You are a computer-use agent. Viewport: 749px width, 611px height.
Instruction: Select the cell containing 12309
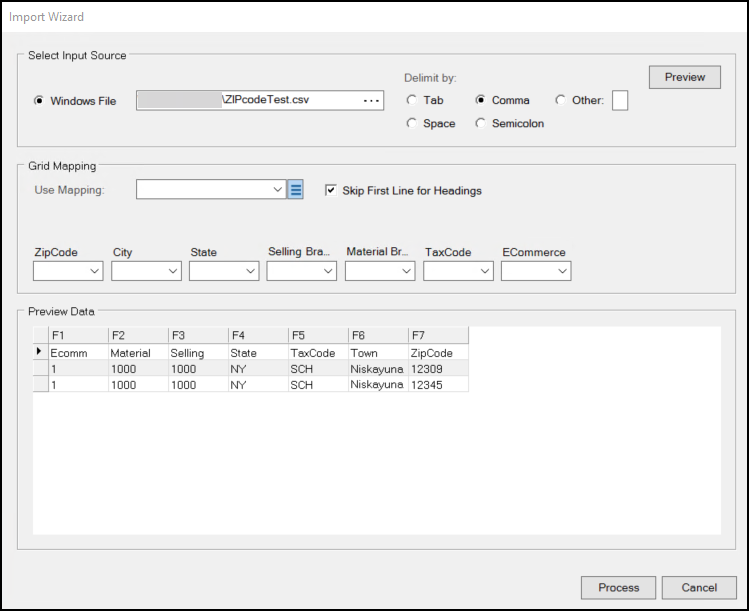pyautogui.click(x=437, y=369)
